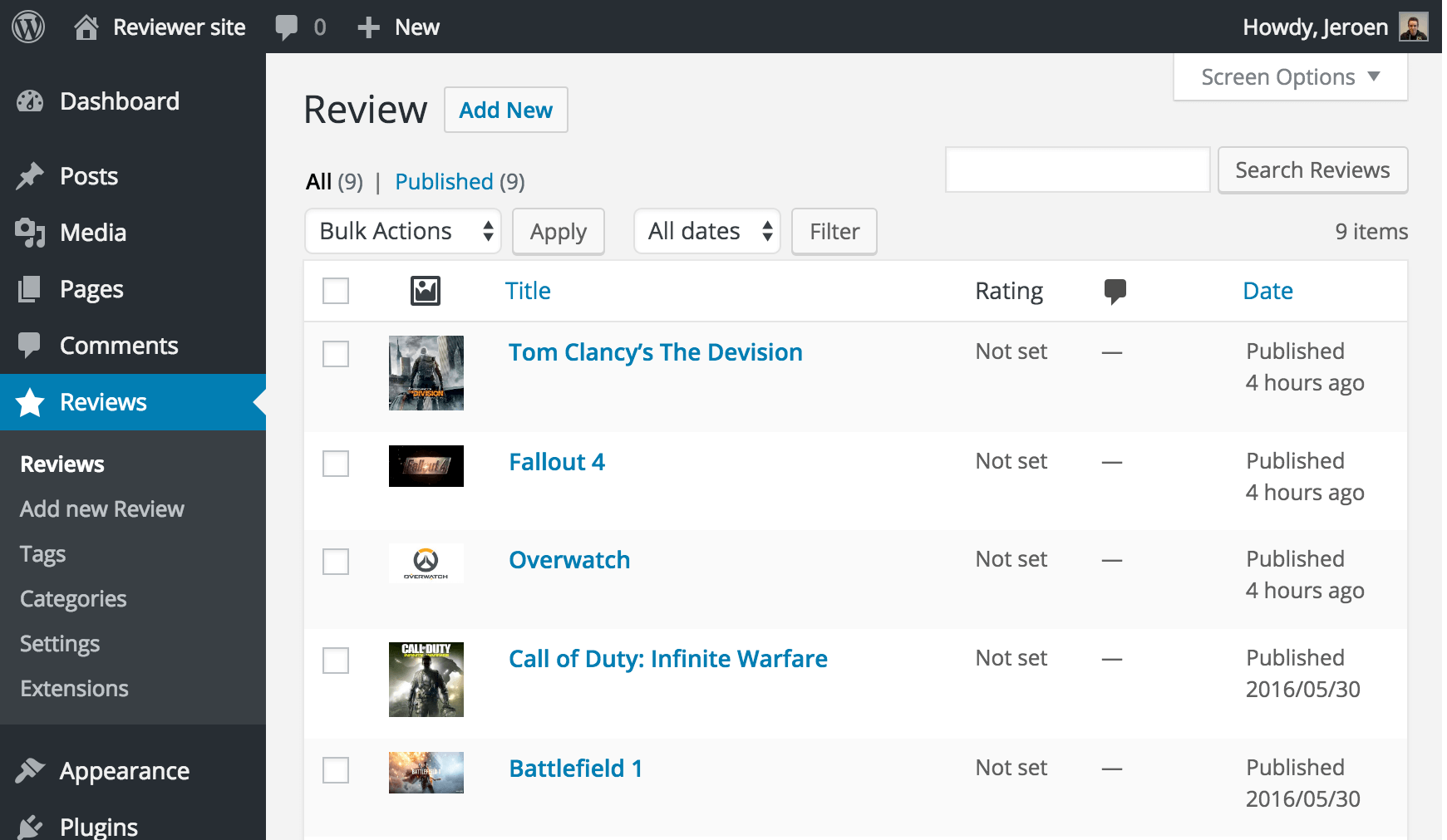Click the Apply button
This screenshot has height=840, width=1447.
[559, 231]
